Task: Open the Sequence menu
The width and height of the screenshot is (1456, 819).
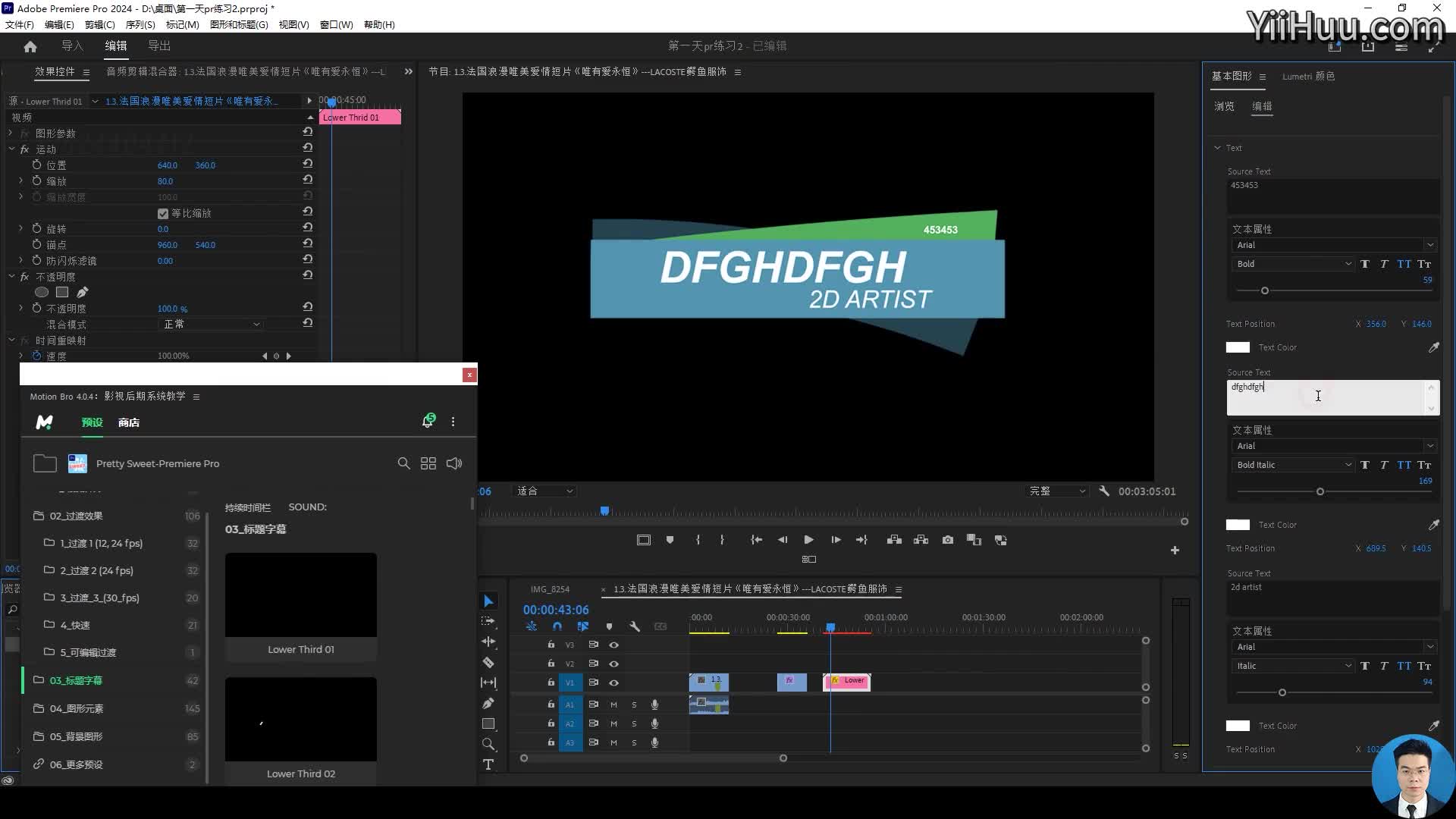Action: pos(140,24)
